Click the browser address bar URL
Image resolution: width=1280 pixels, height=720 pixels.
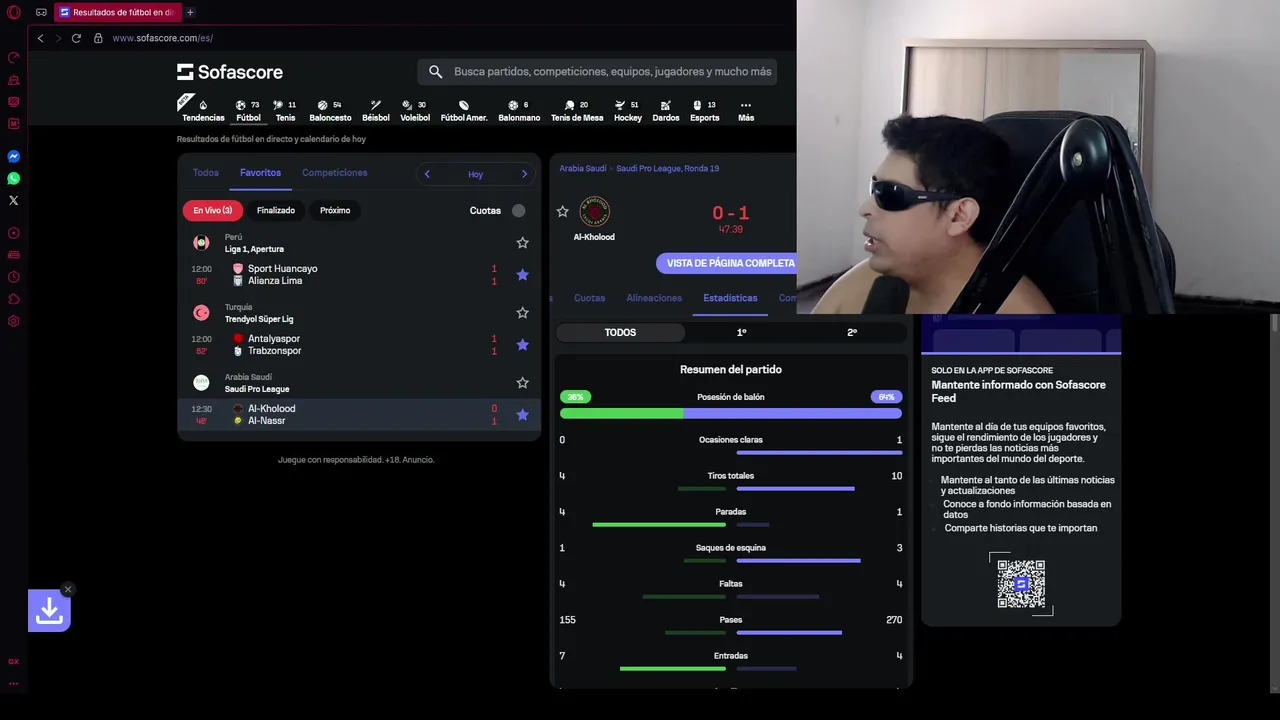click(x=163, y=38)
